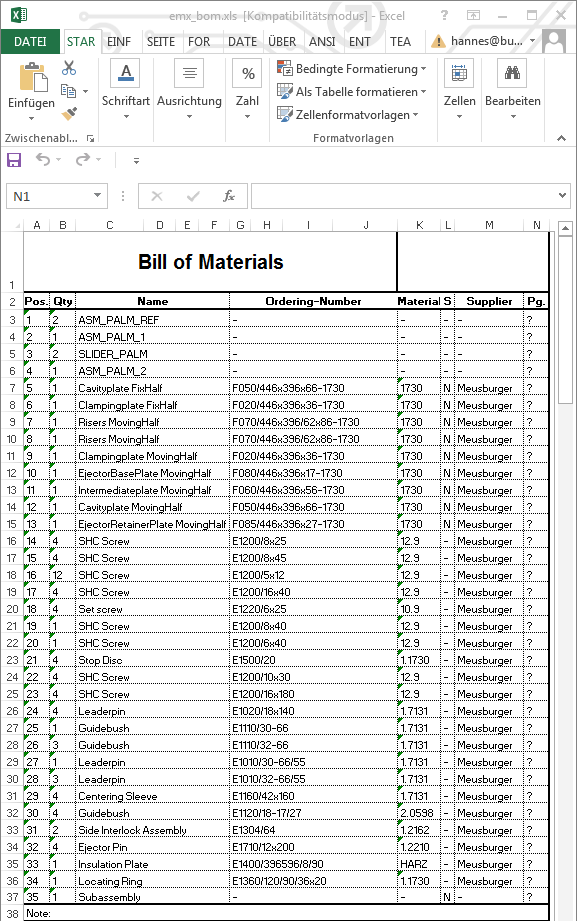The width and height of the screenshot is (577, 921).
Task: Switch to the TEA ribbon tab
Action: pos(400,42)
